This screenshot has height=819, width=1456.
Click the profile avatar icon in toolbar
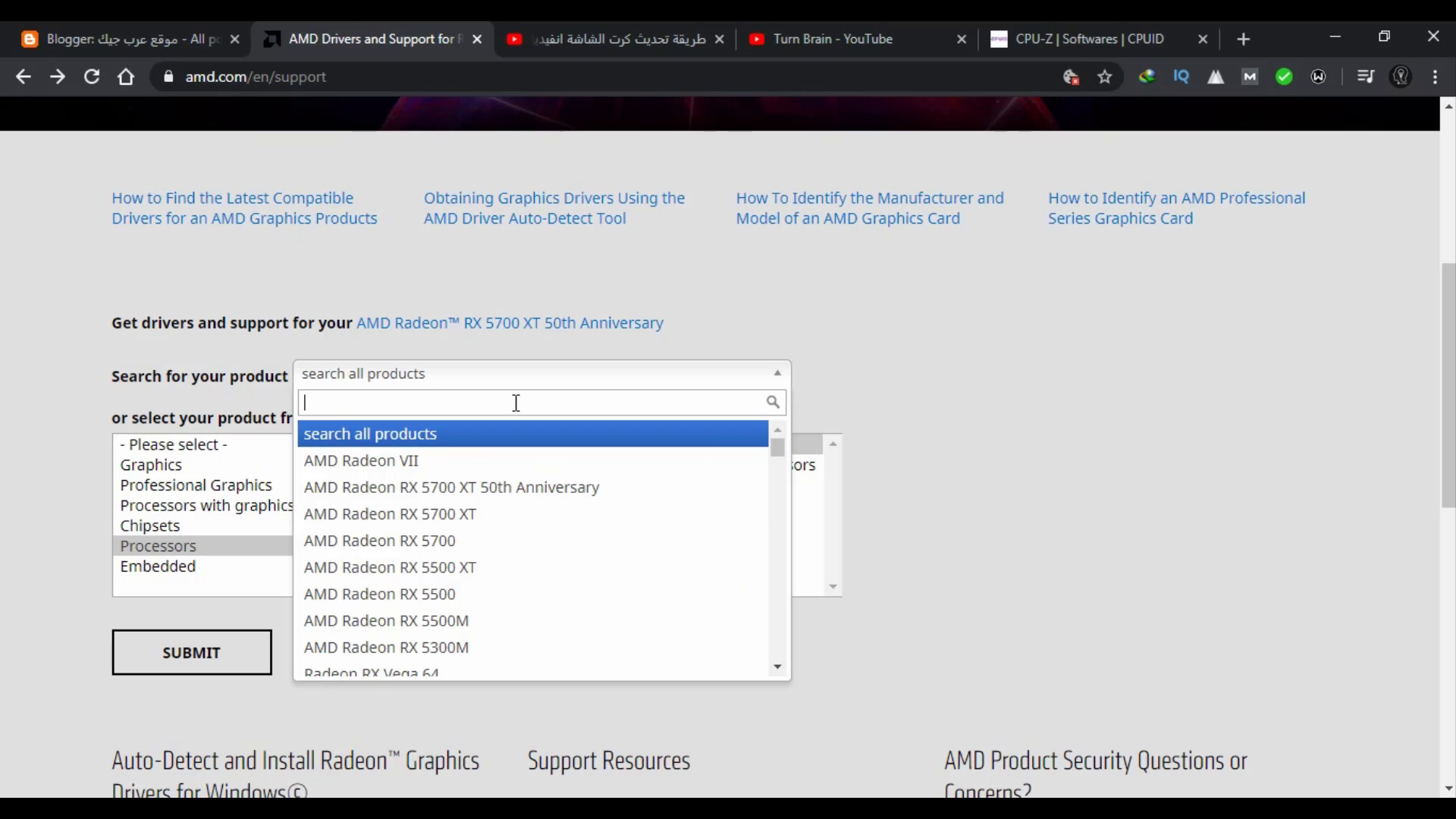coord(1401,77)
